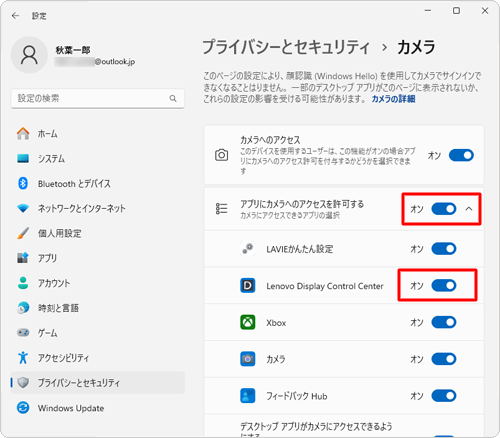Select プライバシーとセキュリティ in sidebar
The width and height of the screenshot is (500, 438).
tap(97, 383)
